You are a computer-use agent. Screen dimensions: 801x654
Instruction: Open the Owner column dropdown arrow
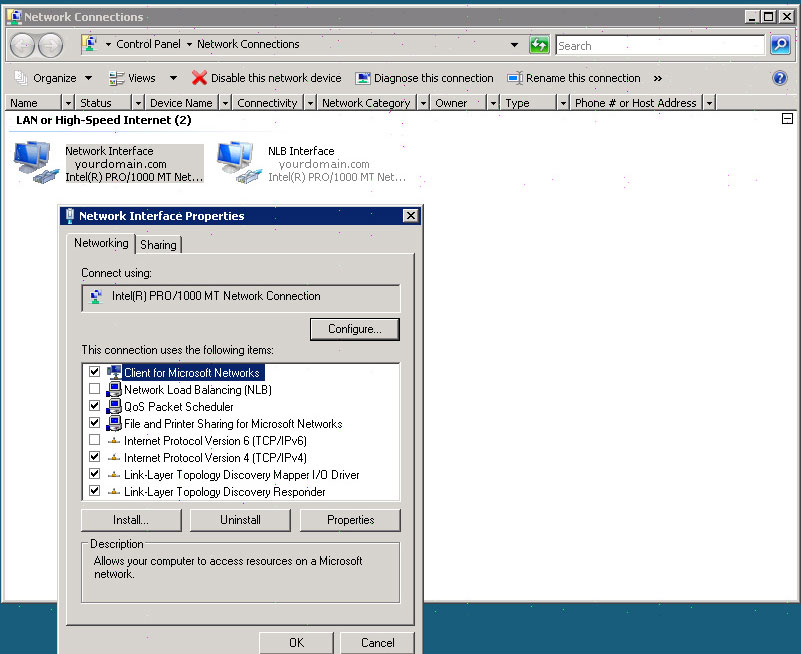(x=493, y=103)
